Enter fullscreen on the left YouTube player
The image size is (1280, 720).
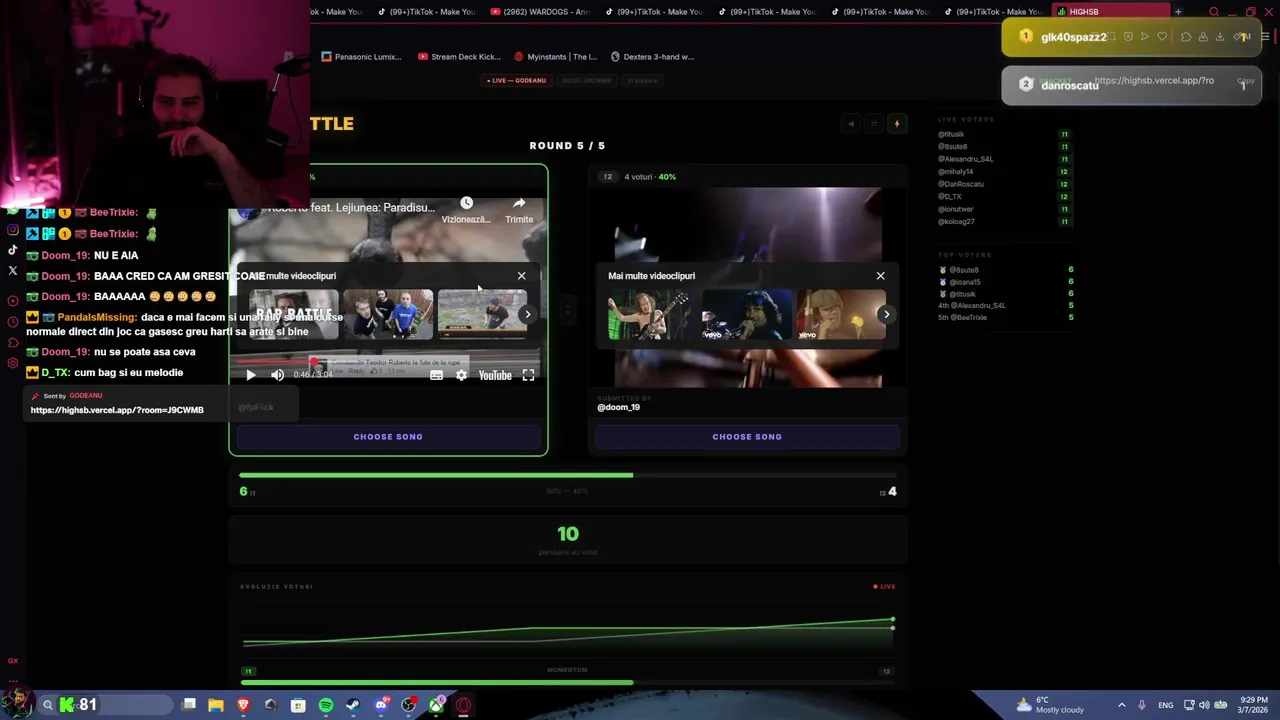(528, 375)
